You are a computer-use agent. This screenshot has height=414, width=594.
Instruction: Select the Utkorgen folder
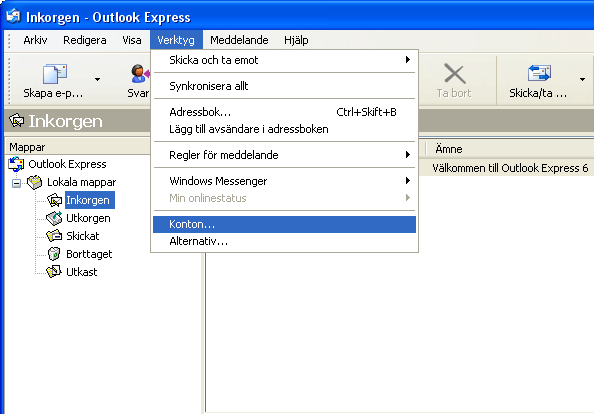(x=88, y=218)
